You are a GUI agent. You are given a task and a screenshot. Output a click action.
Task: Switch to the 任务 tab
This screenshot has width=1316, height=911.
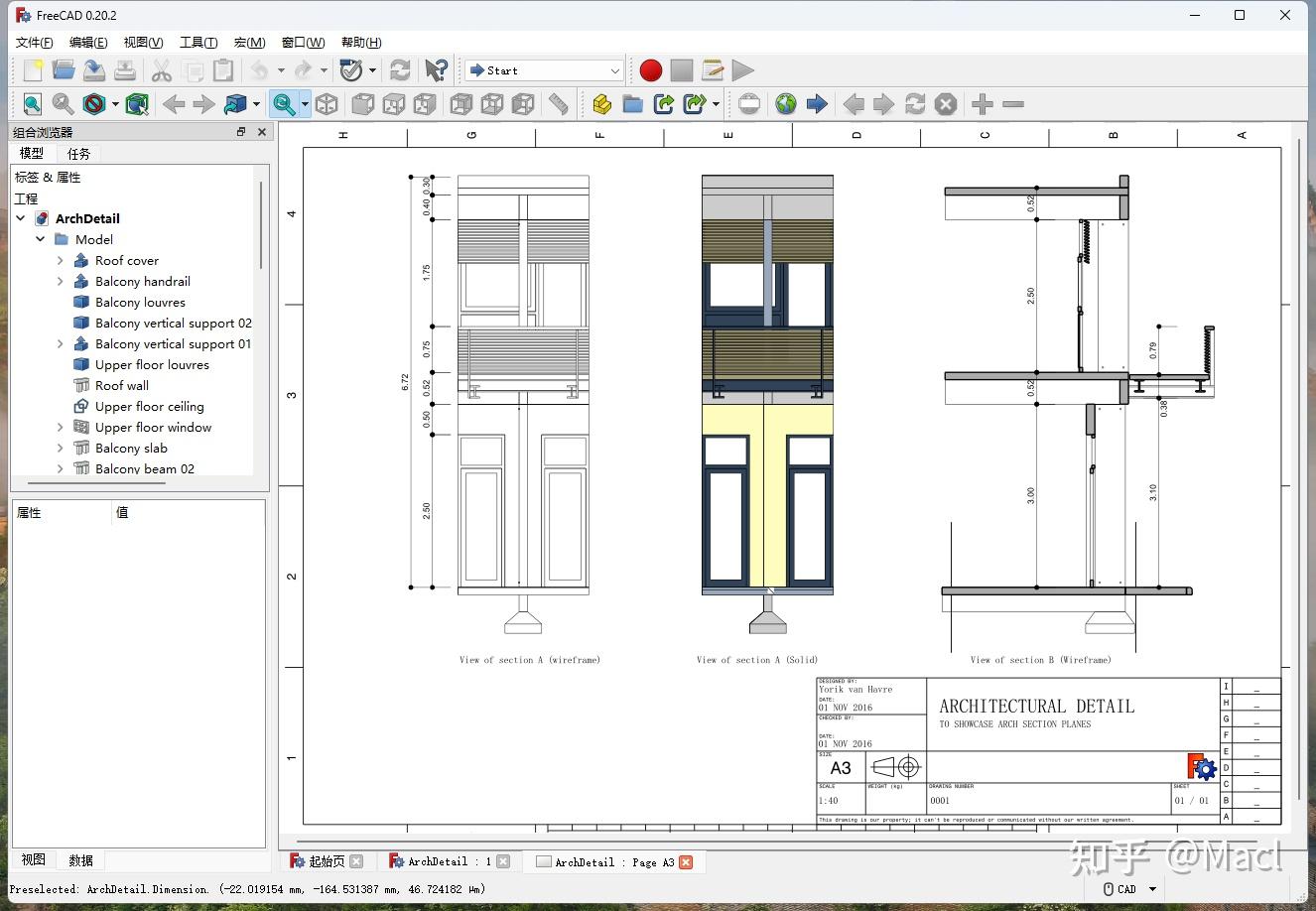[78, 154]
